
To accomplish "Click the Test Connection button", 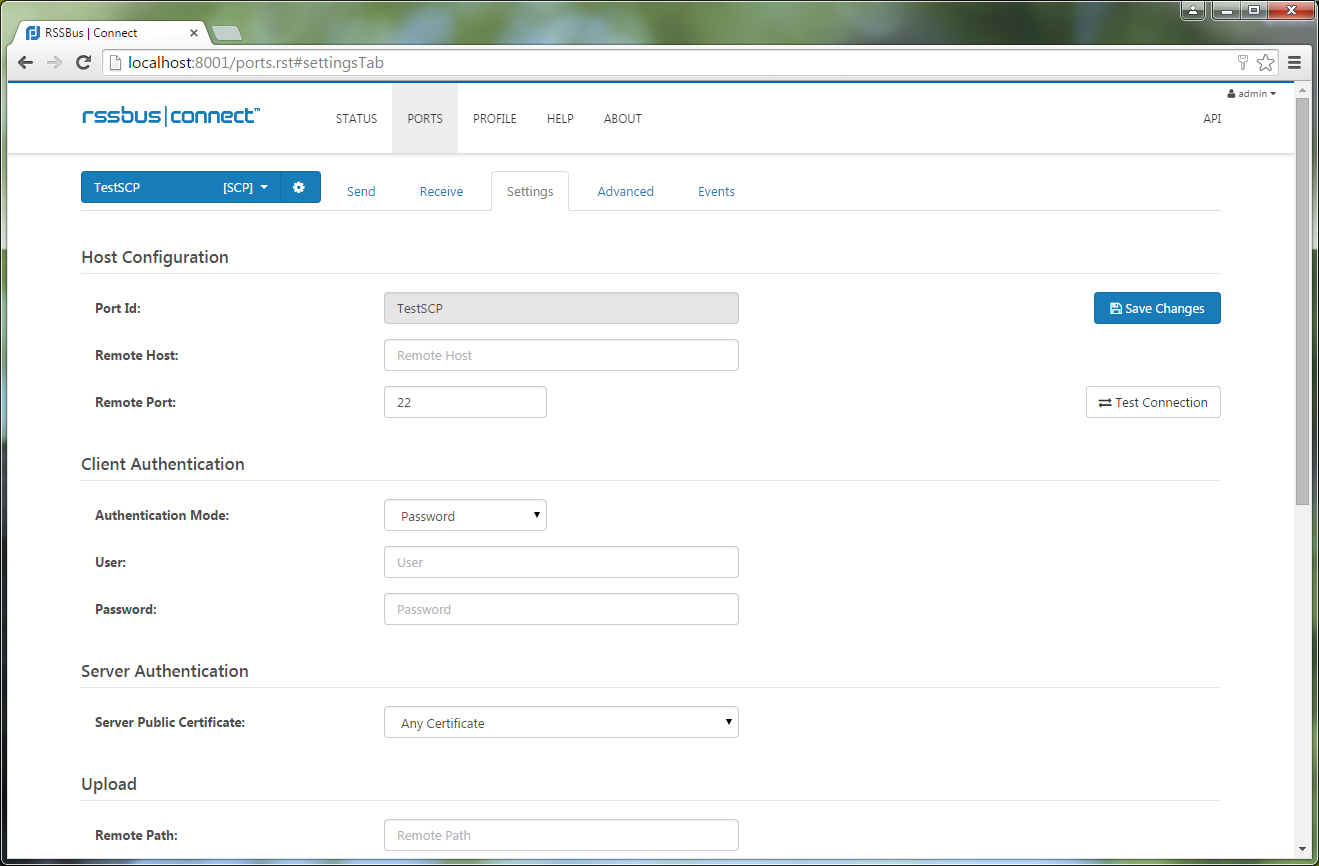I will 1153,403.
